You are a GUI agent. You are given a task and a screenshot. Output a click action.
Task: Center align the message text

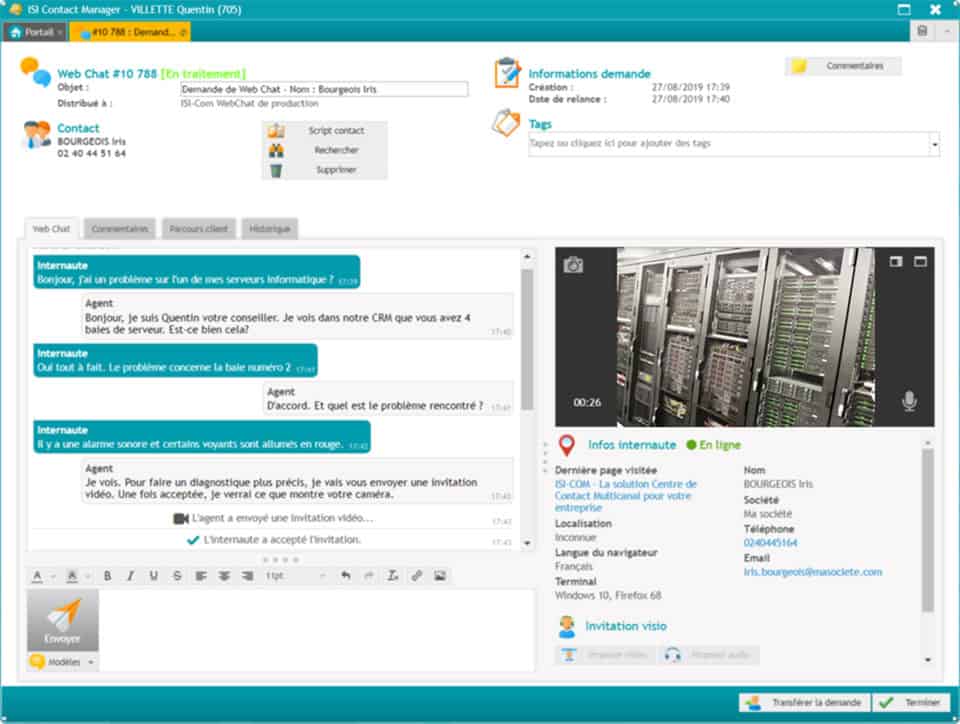click(224, 576)
